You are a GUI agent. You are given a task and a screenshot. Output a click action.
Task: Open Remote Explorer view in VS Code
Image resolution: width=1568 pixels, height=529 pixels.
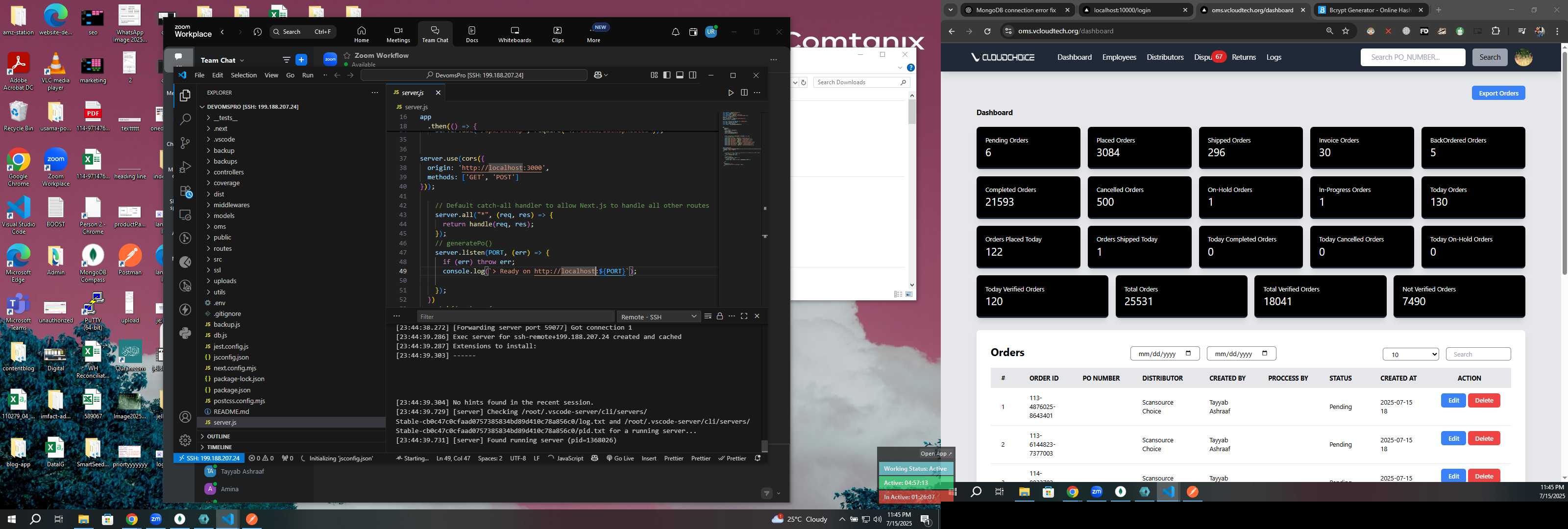pos(185,215)
